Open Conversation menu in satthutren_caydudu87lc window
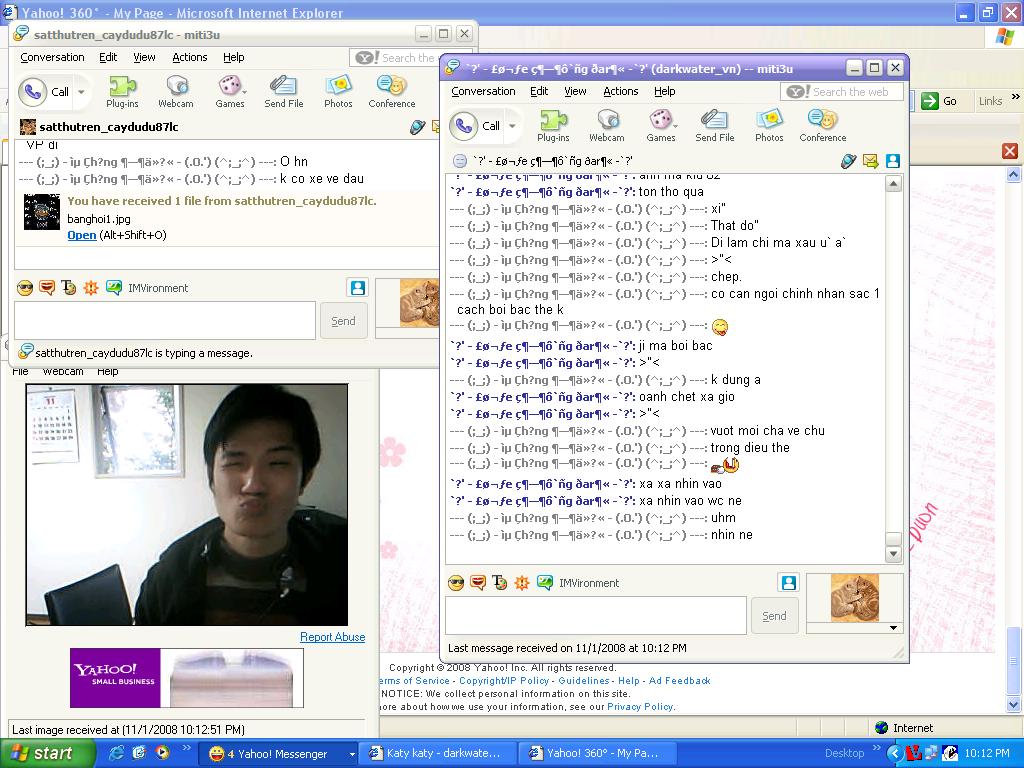This screenshot has height=768, width=1024. tap(52, 57)
